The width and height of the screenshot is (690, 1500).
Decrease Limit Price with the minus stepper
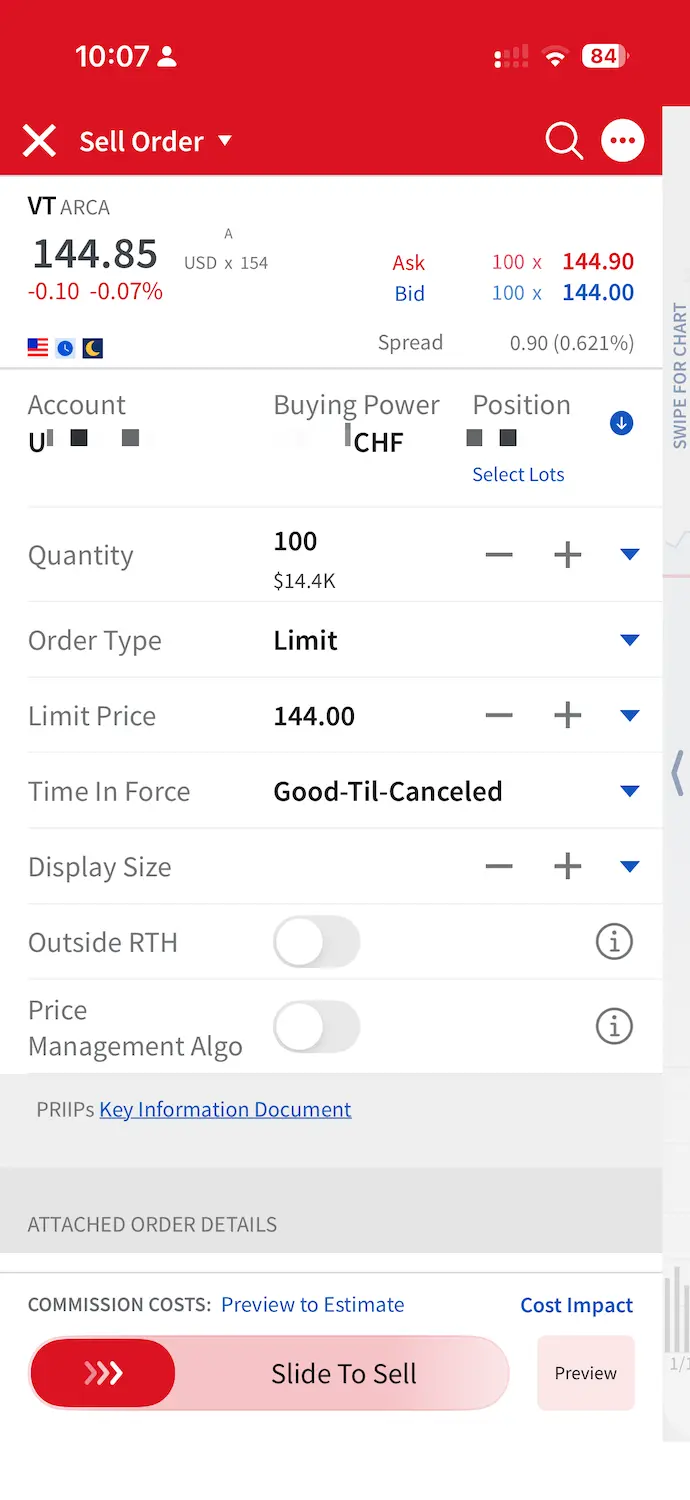(498, 715)
